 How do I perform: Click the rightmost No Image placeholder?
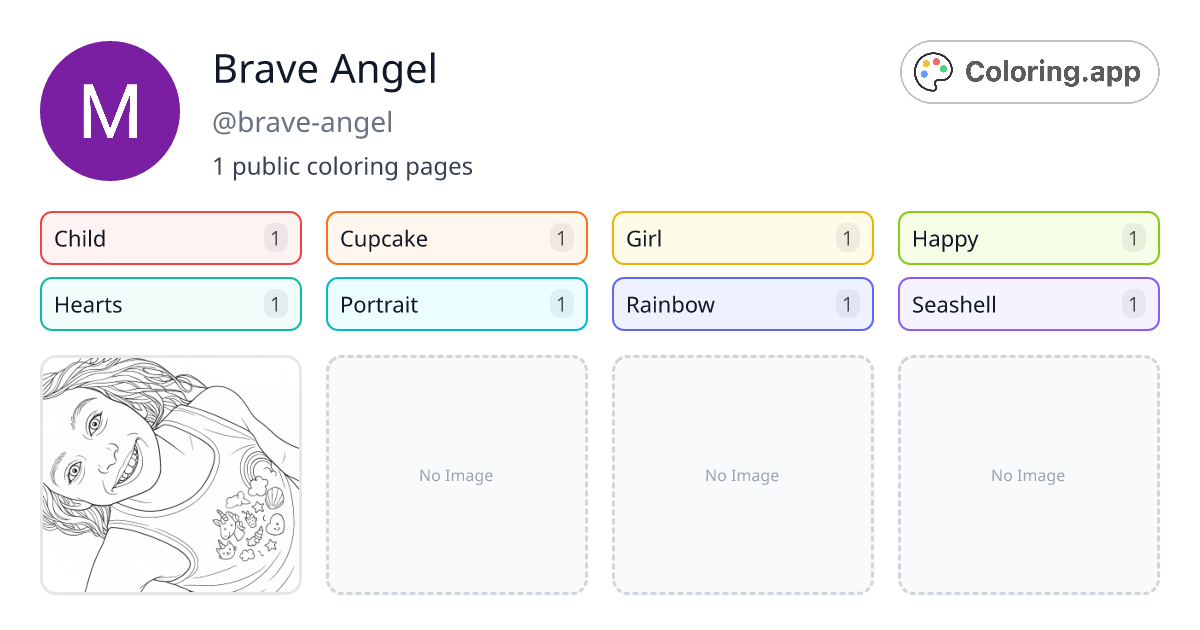click(1028, 475)
